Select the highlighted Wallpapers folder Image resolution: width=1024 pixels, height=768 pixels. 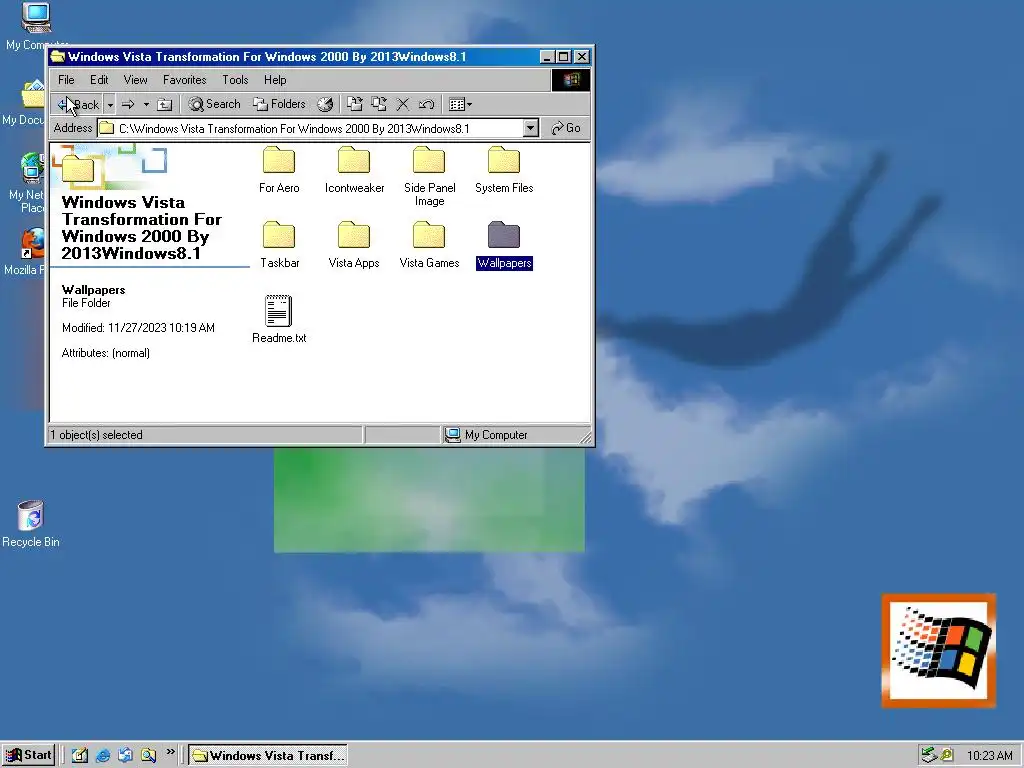pos(504,245)
